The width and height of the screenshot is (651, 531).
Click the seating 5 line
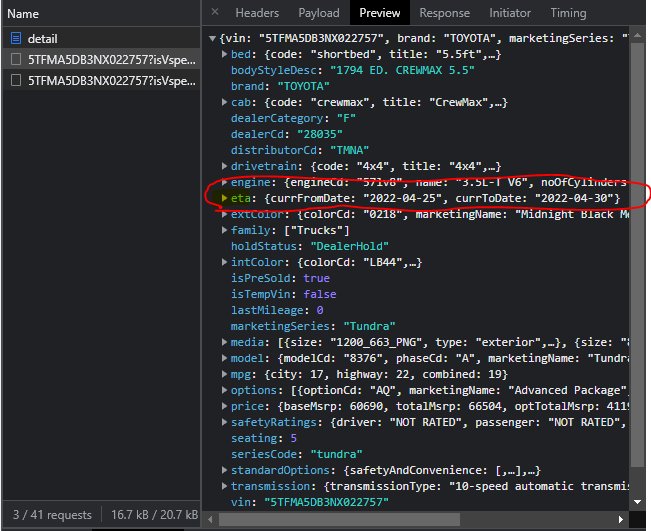click(264, 438)
